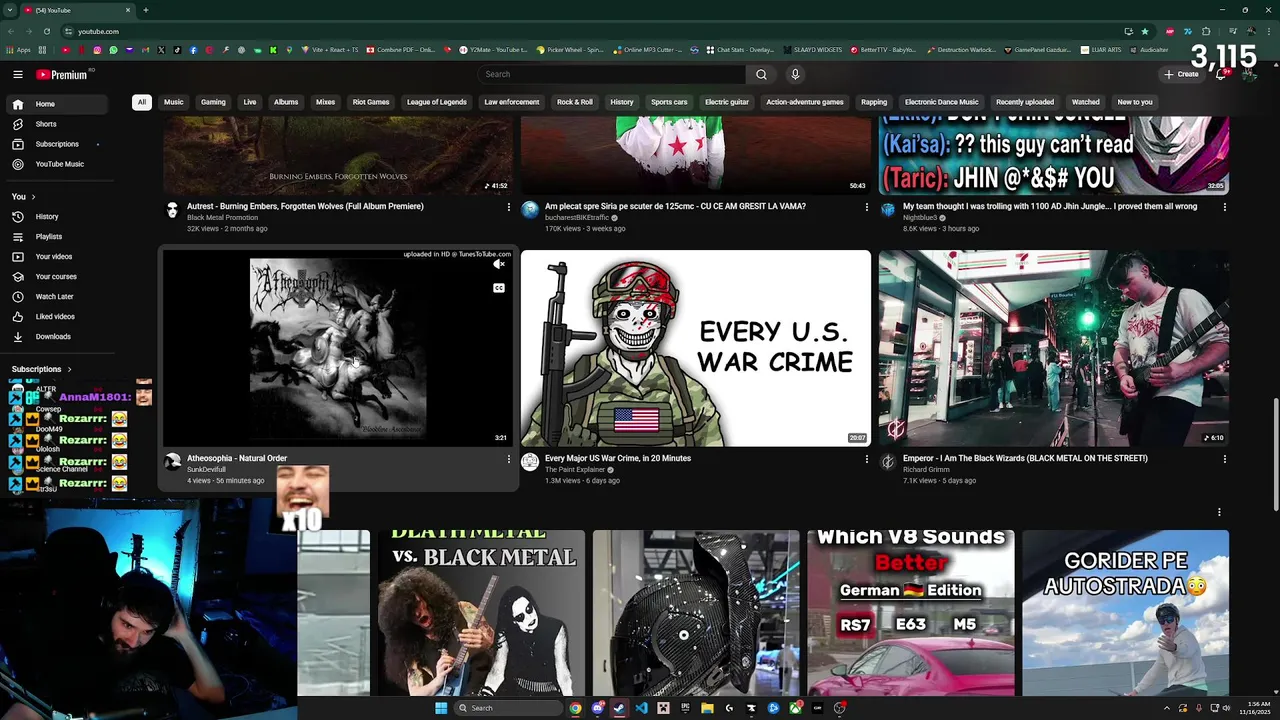This screenshot has height=720, width=1280.
Task: Open the Richard Grimm channel
Action: (925, 470)
